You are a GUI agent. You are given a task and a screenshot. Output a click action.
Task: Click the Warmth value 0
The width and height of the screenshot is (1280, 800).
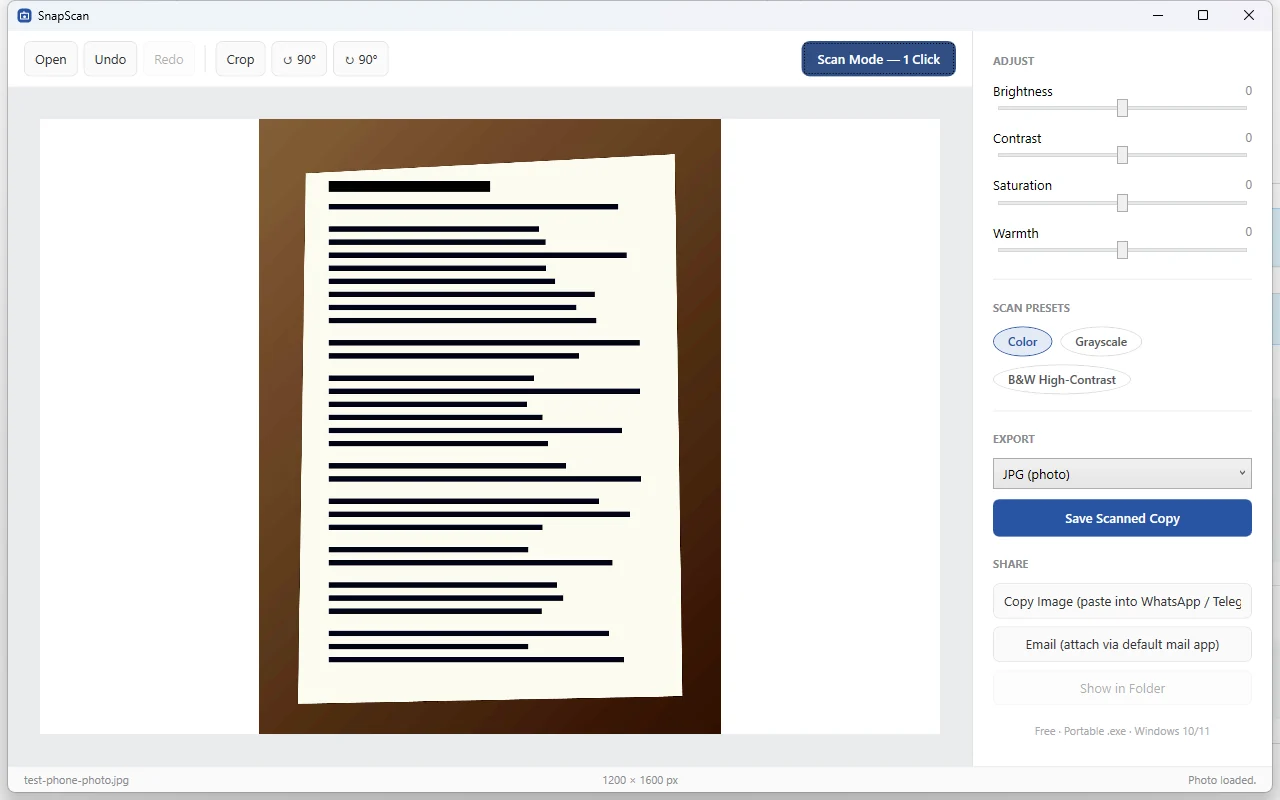1248,232
